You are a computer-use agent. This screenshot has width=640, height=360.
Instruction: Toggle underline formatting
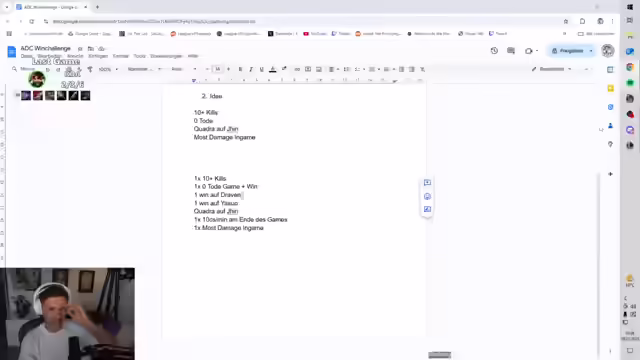(x=262, y=69)
